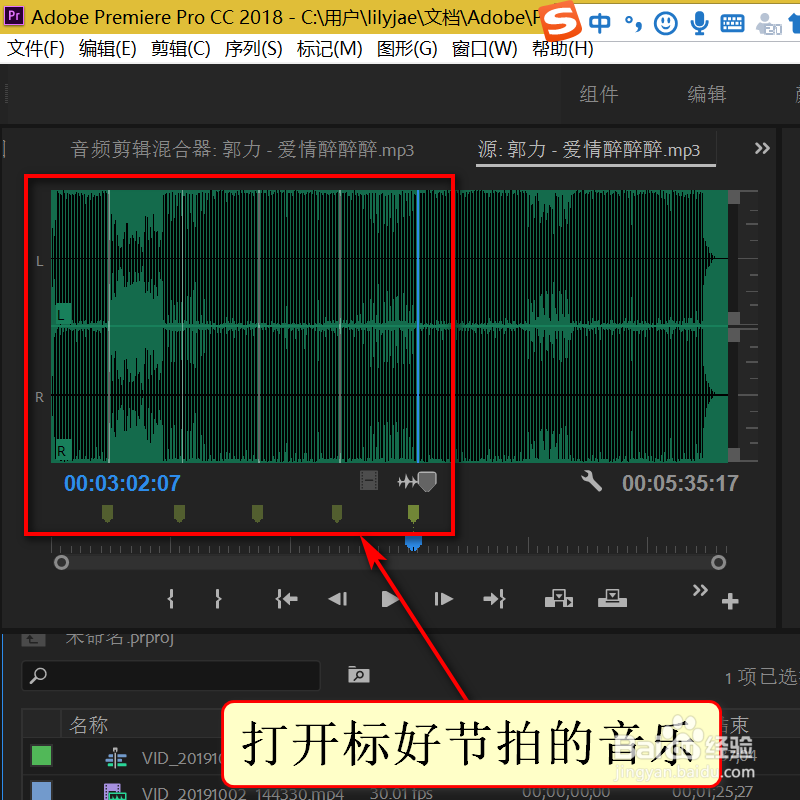Expand hidden transport controls via double chevron
The image size is (800, 800).
tap(699, 591)
